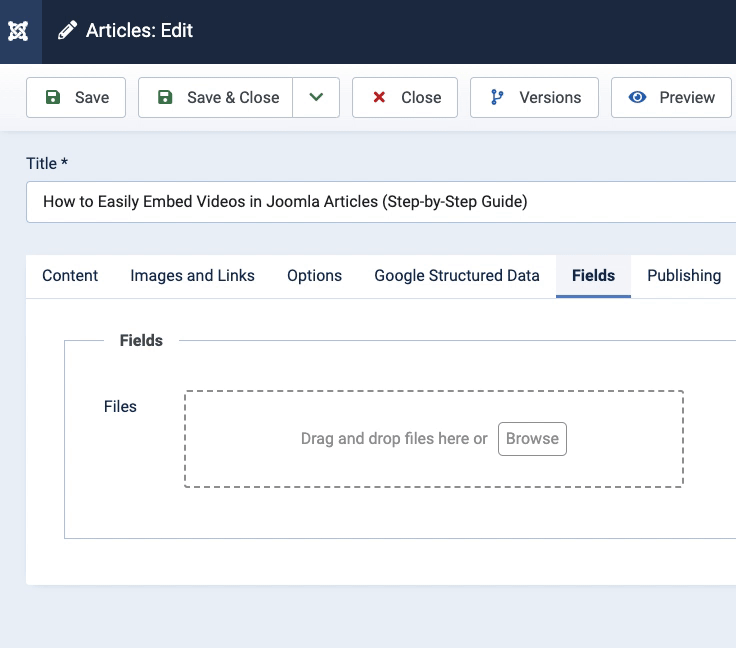This screenshot has width=736, height=648.
Task: Click the Articles: Edit page heading
Action: point(139,30)
